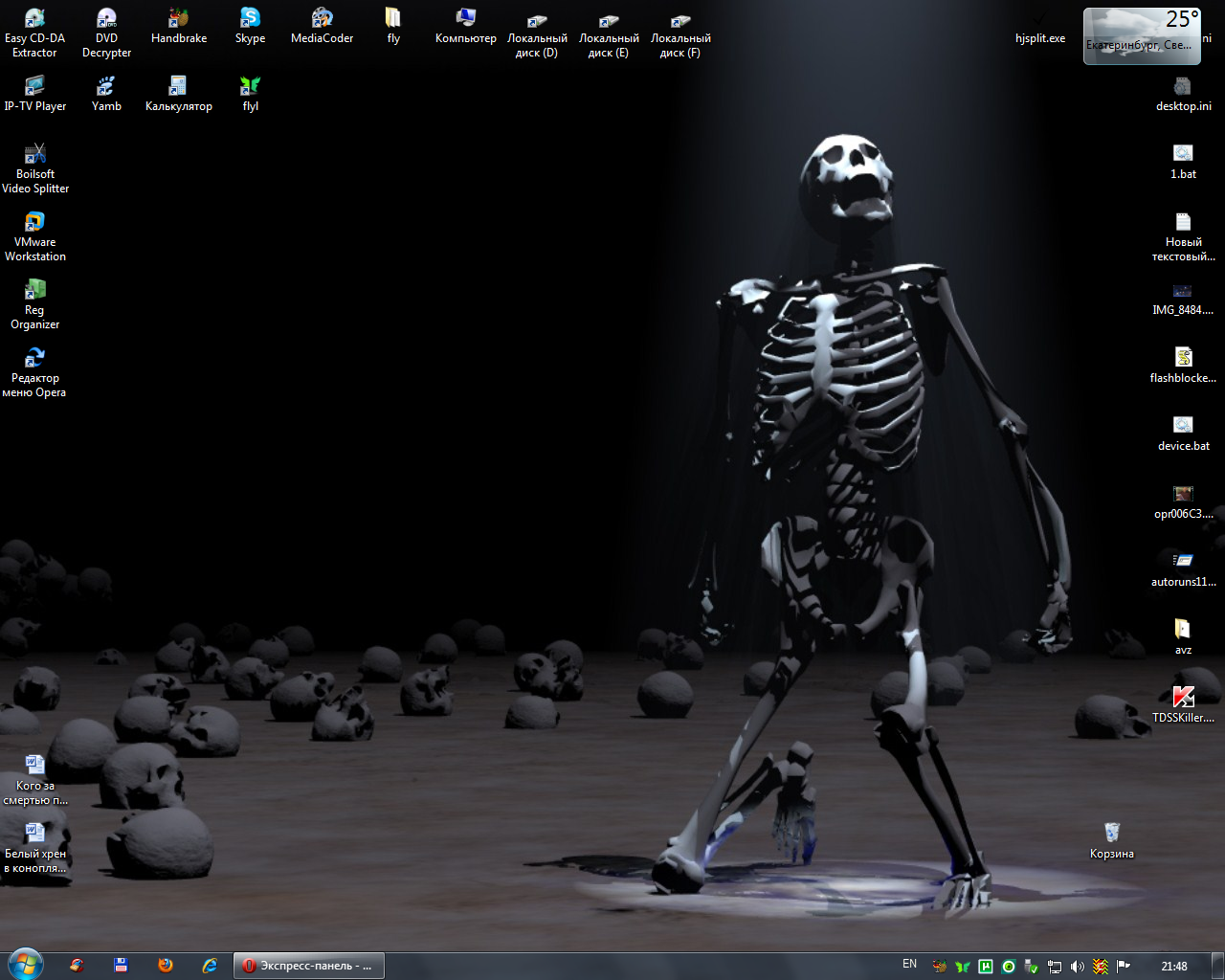
Task: Open the network connection tray icon
Action: click(x=1054, y=967)
